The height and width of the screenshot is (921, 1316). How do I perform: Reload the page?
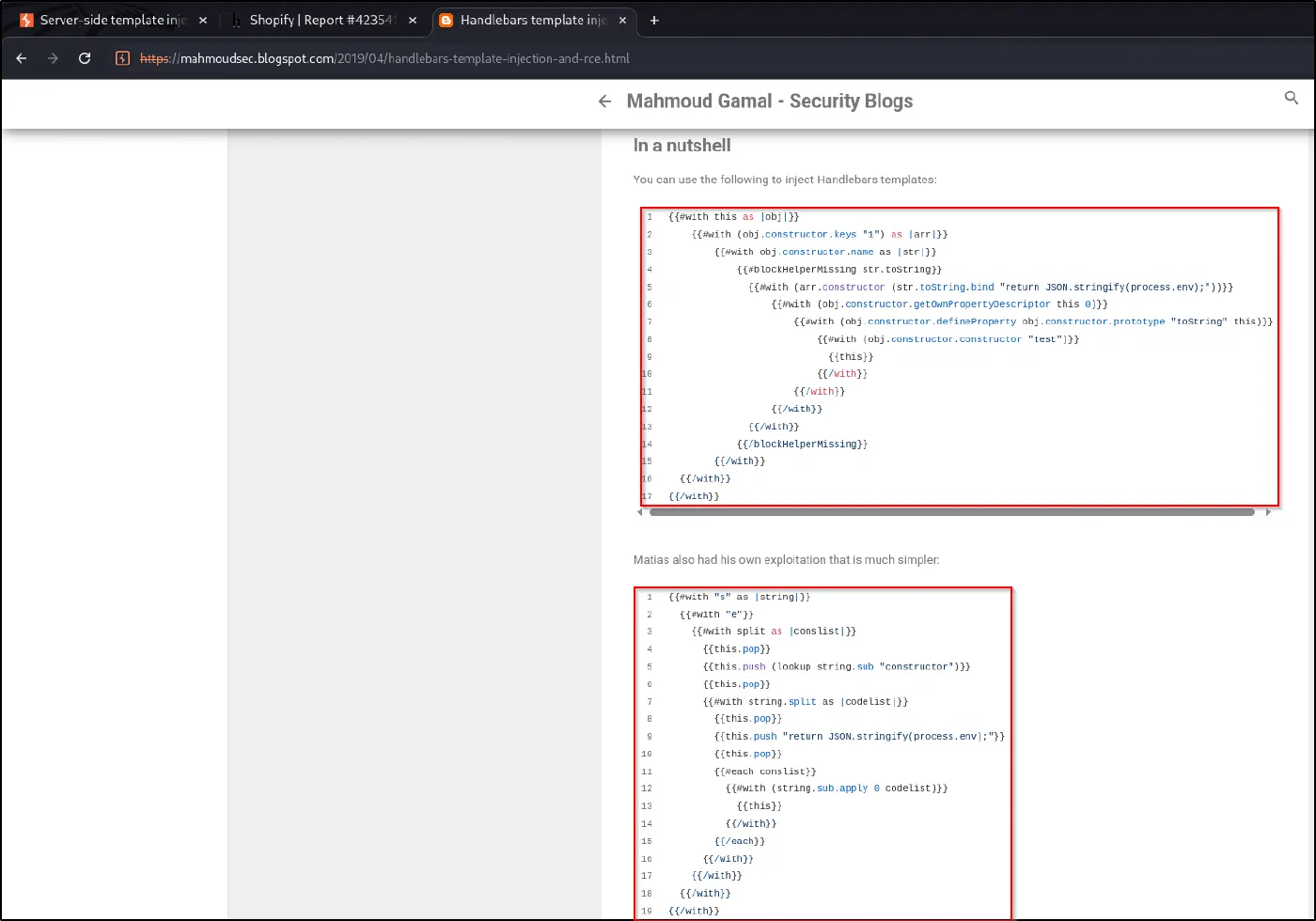point(85,58)
